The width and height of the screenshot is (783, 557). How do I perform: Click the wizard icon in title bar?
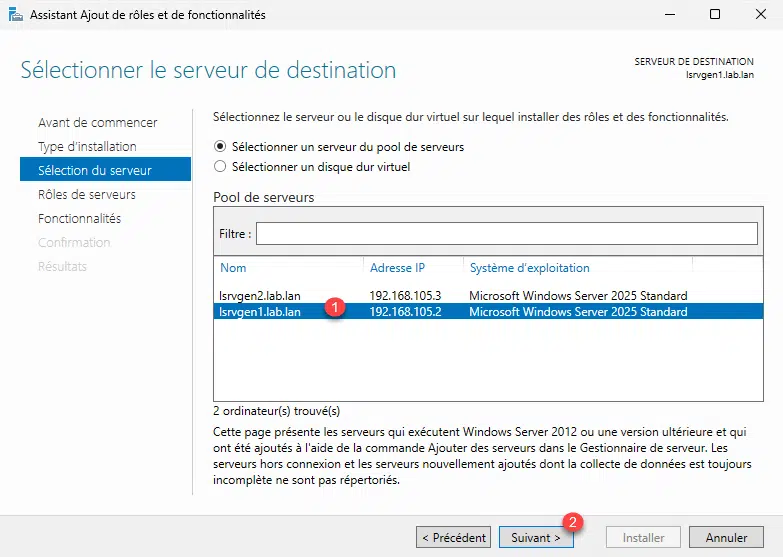tap(15, 14)
